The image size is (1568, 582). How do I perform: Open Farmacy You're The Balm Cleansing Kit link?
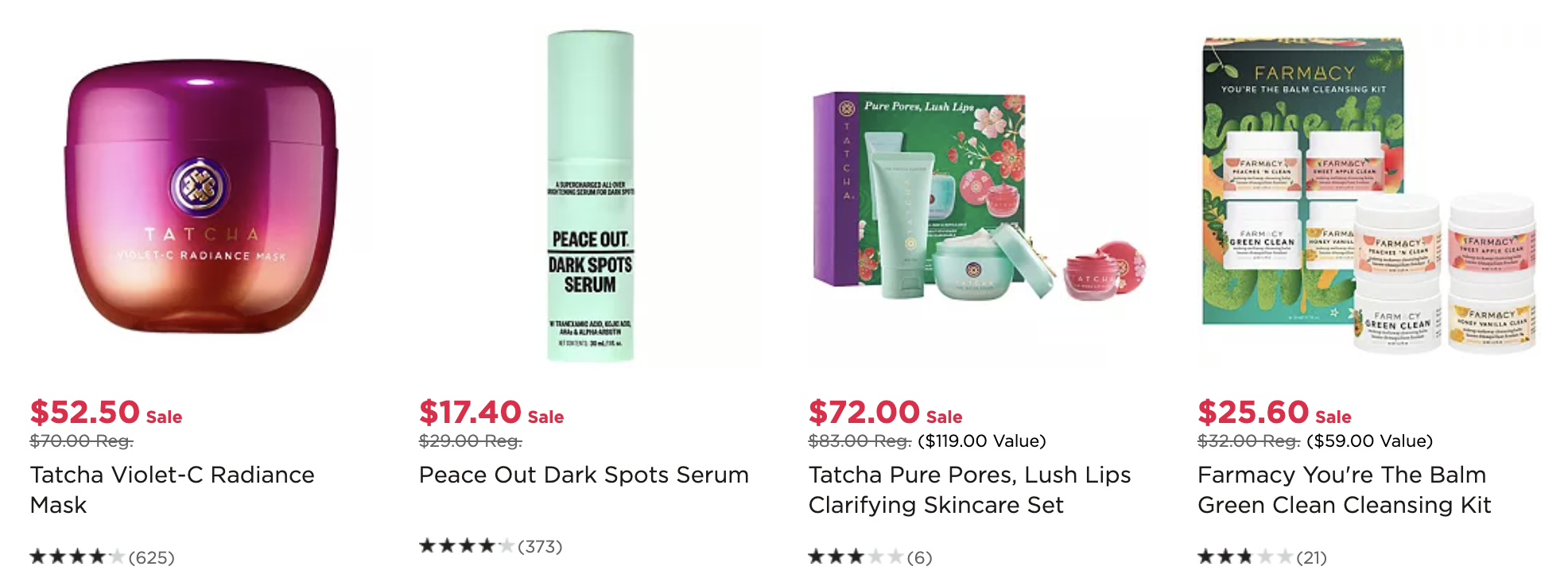click(1345, 490)
